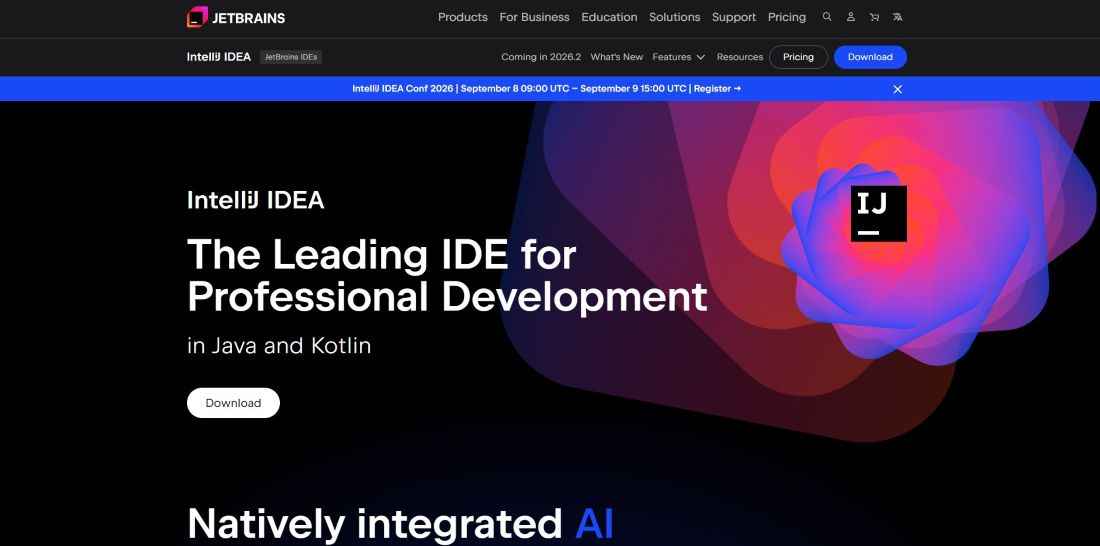Open the Solutions menu
The width and height of the screenshot is (1100, 546).
[674, 17]
